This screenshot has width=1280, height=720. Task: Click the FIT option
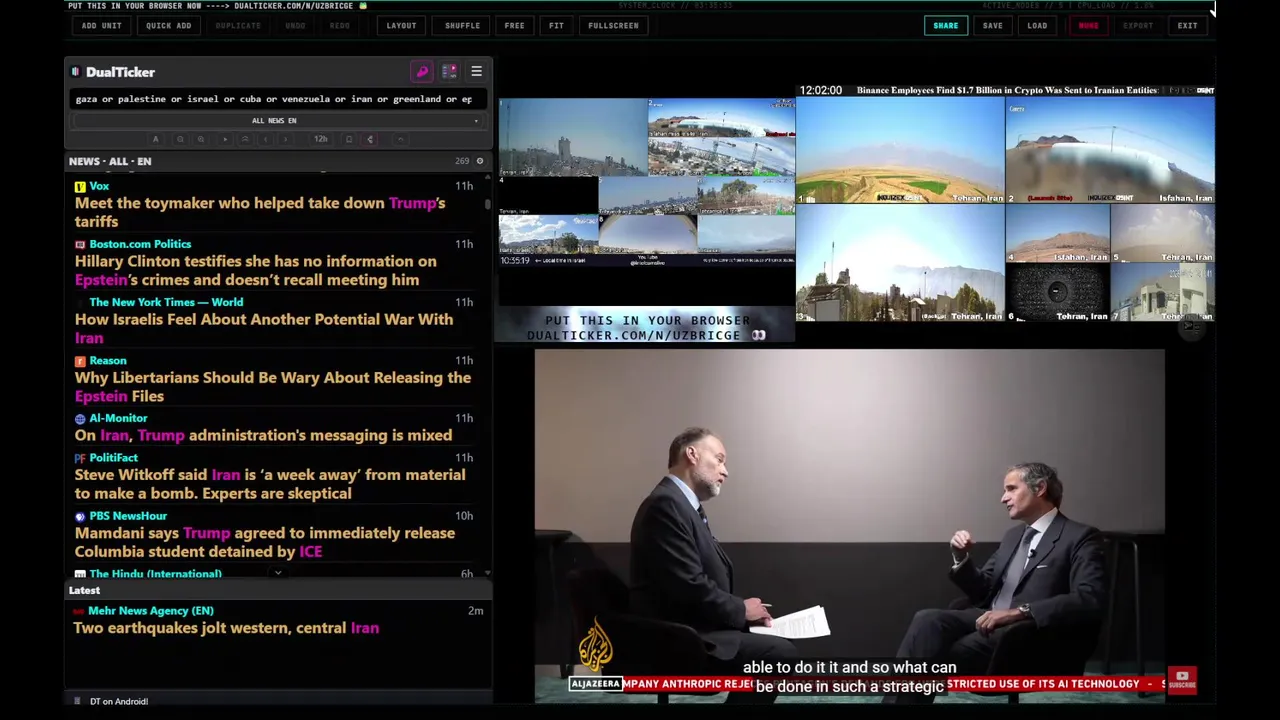(556, 26)
